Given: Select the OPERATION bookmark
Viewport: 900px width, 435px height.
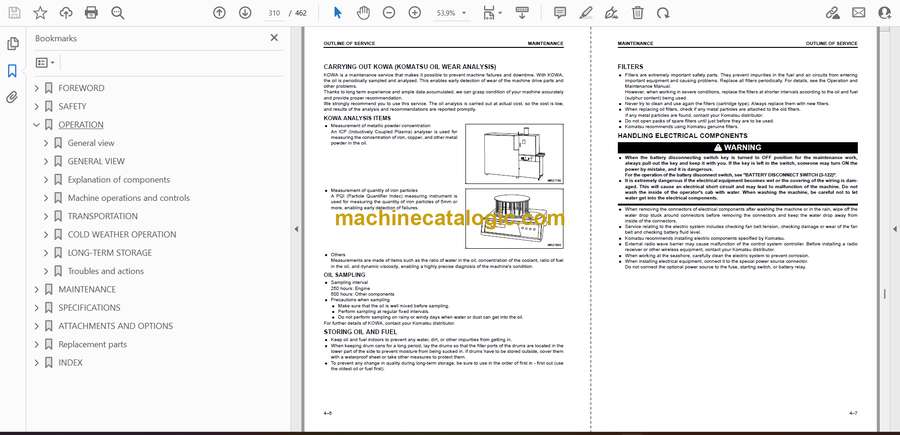Looking at the screenshot, I should 81,125.
